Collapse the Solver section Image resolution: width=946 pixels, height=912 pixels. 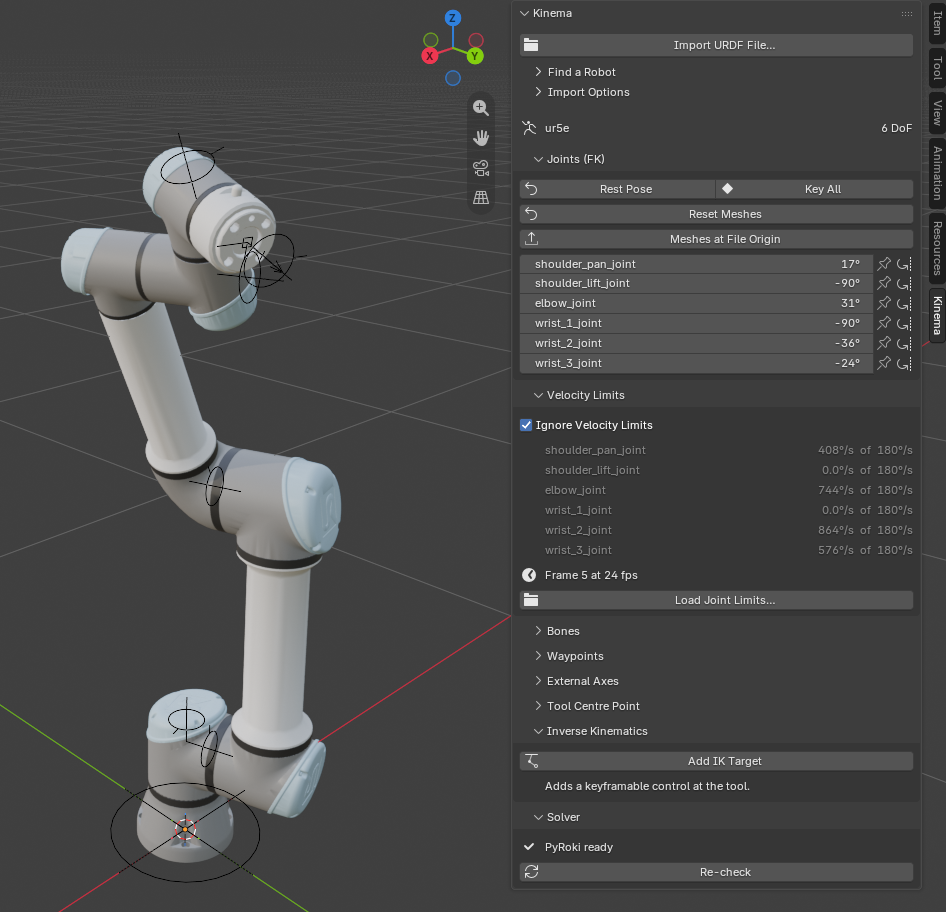click(538, 817)
